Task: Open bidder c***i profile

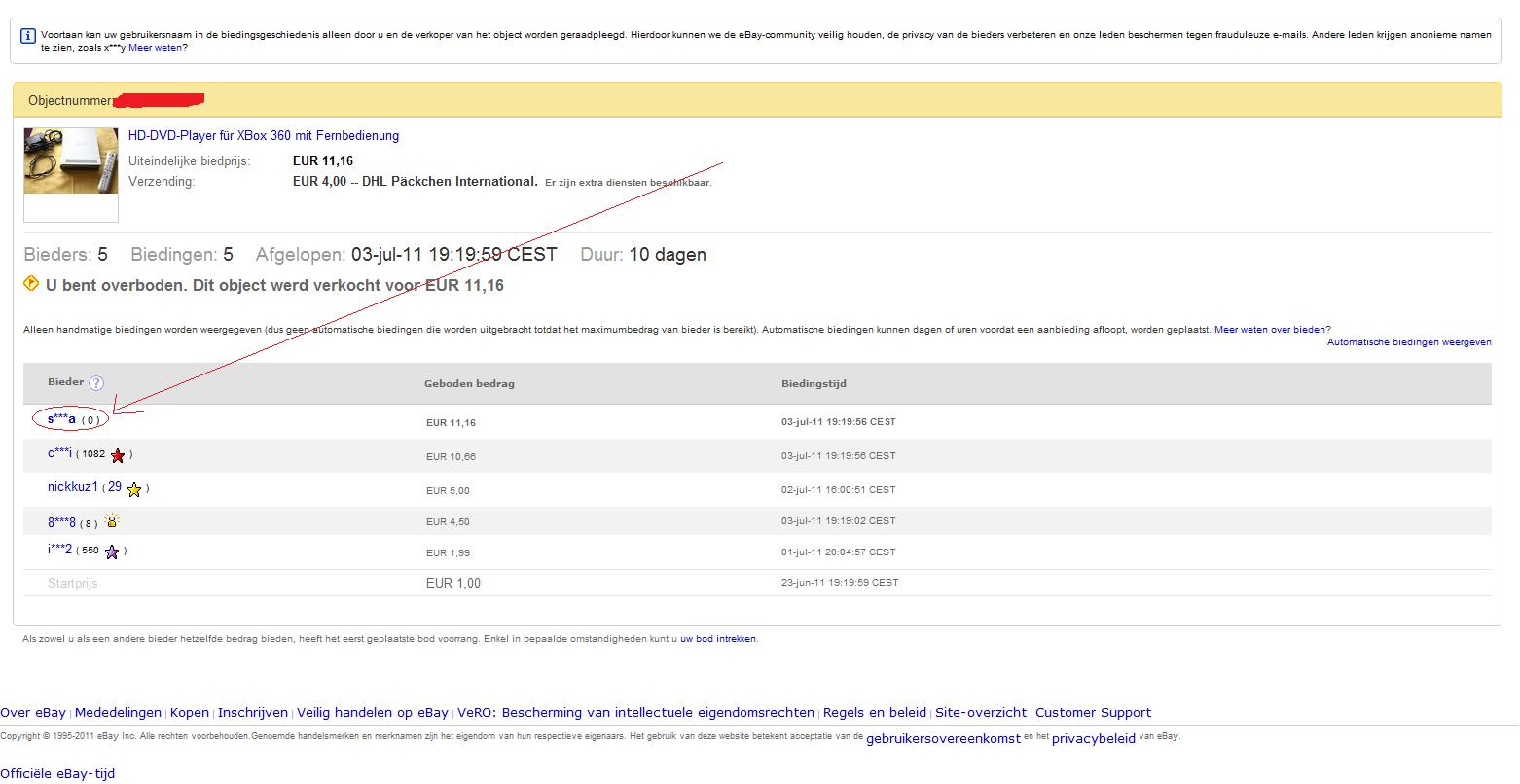Action: coord(60,453)
